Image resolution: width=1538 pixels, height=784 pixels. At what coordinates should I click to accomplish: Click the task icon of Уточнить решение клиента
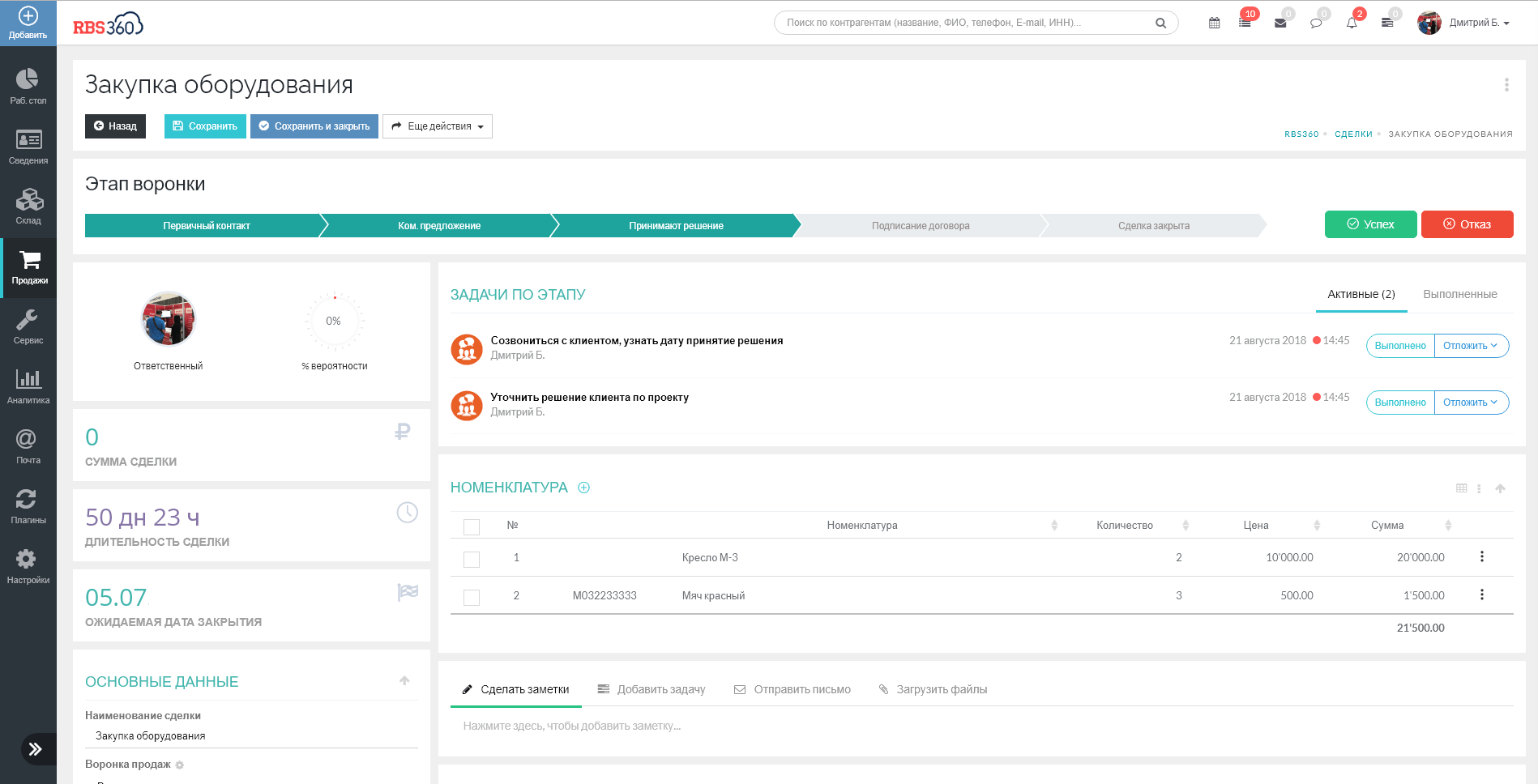tap(467, 407)
